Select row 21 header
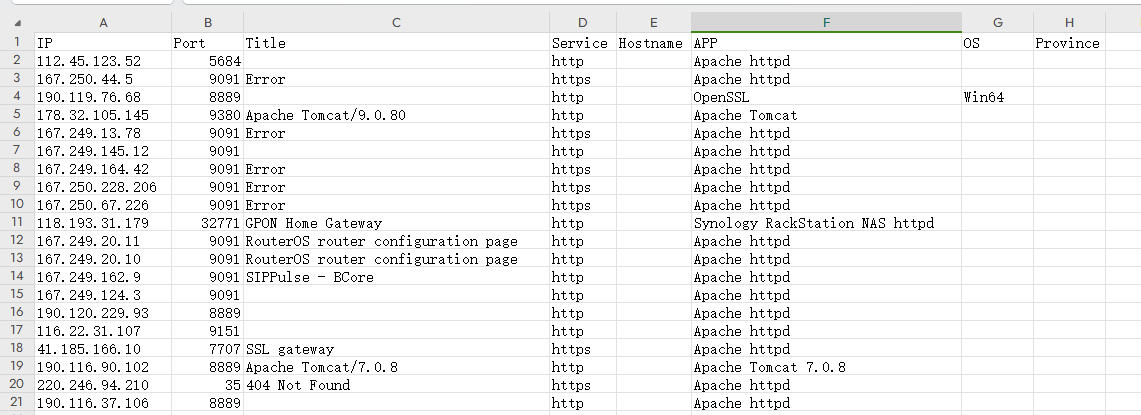 point(17,402)
